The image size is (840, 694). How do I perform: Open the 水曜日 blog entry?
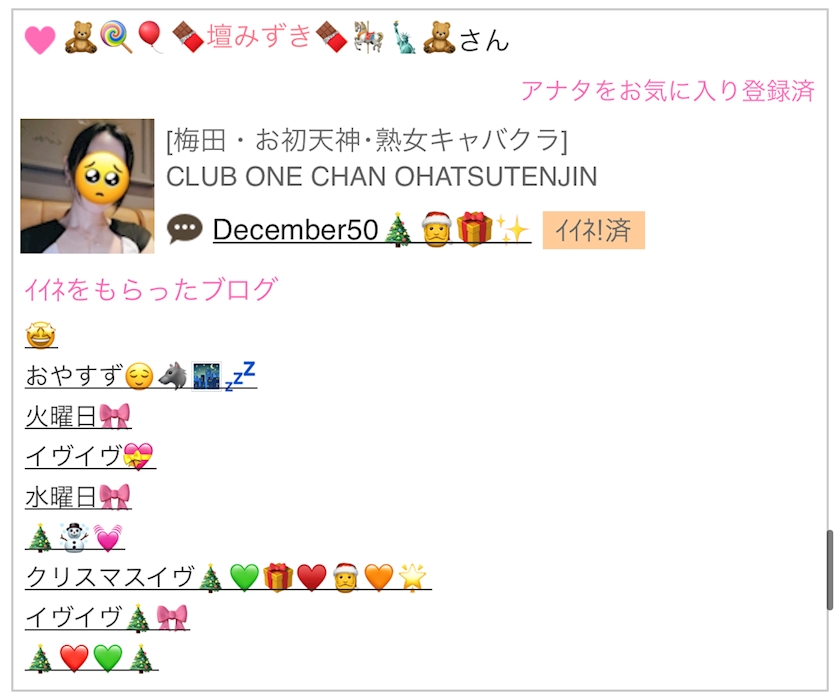(78, 496)
